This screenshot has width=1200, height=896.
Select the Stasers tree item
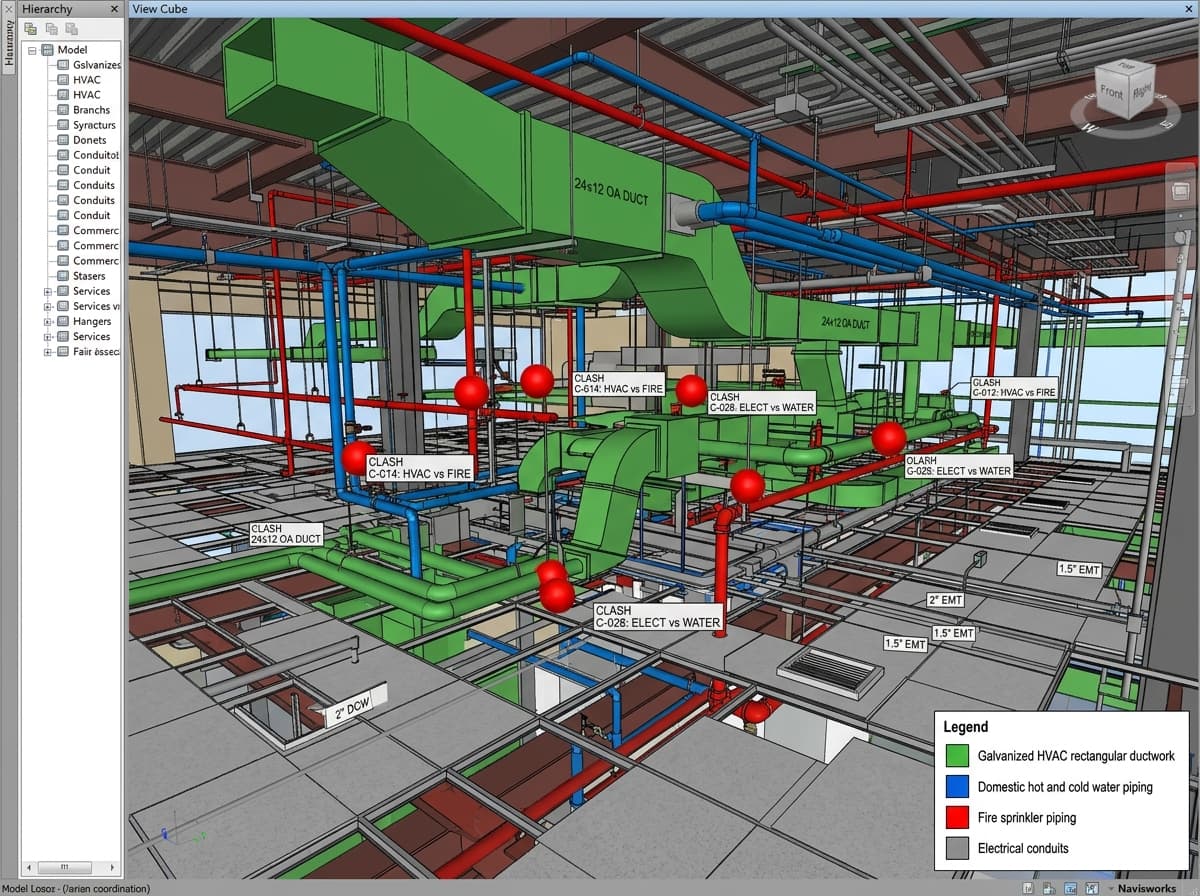[89, 276]
